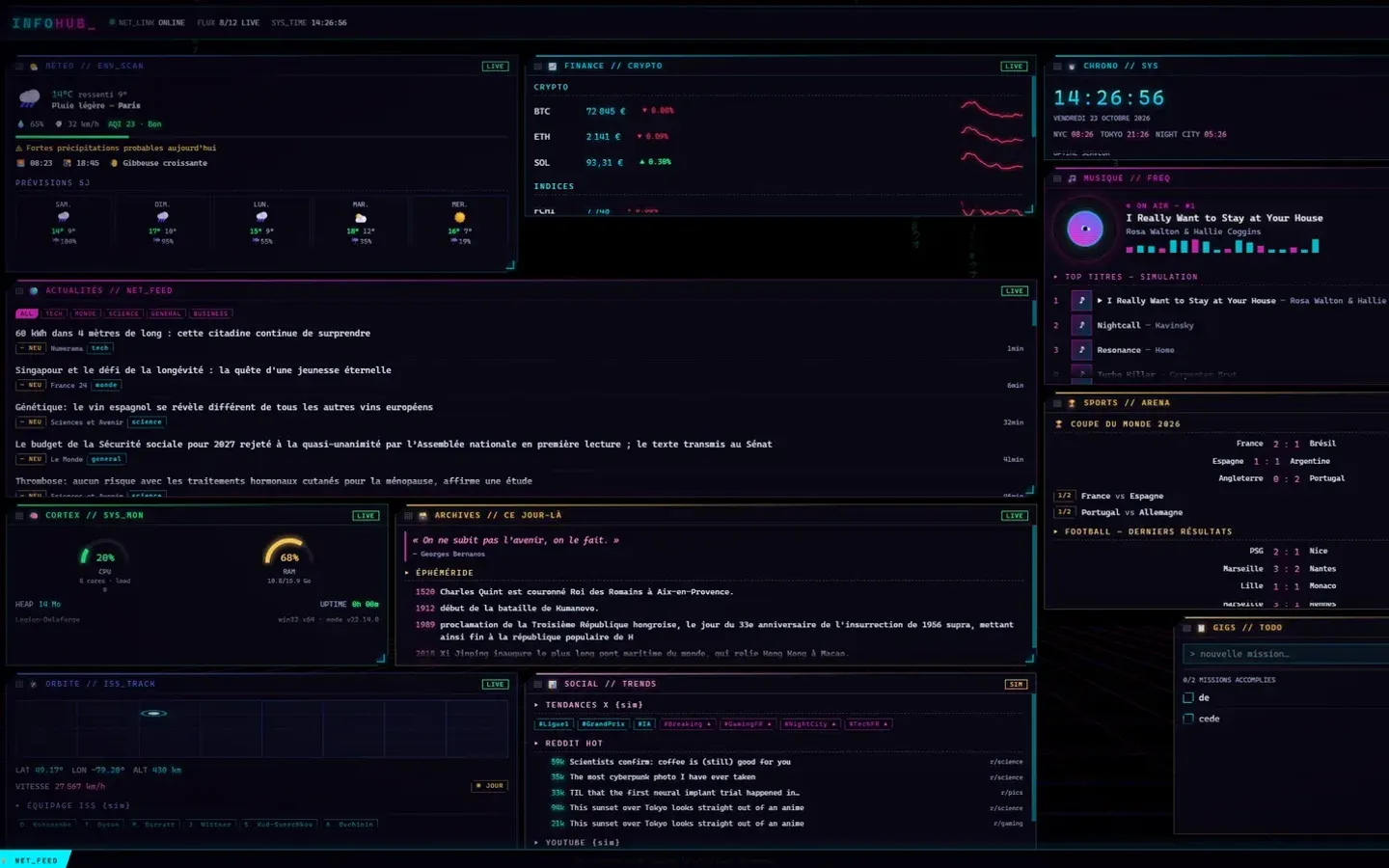Play Nightcall by Kavinsky track title
1389x868 pixels.
(x=1119, y=326)
